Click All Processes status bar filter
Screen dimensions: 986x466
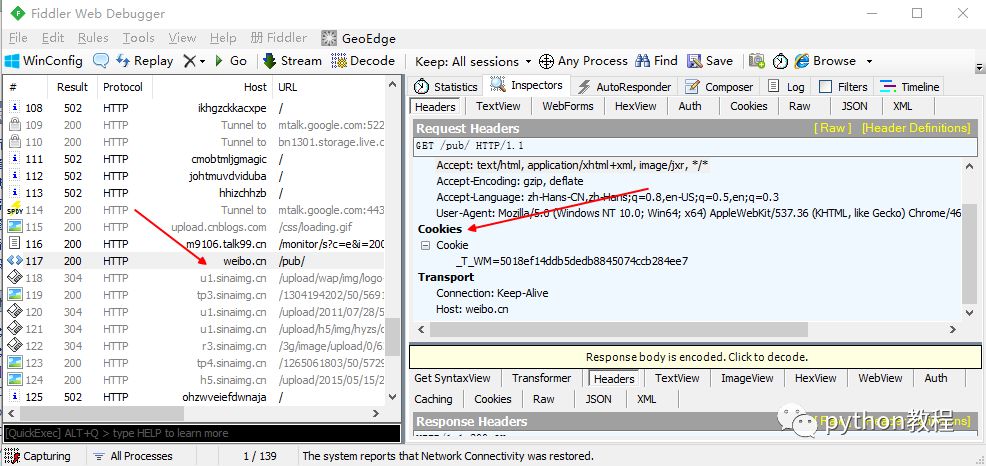point(133,456)
